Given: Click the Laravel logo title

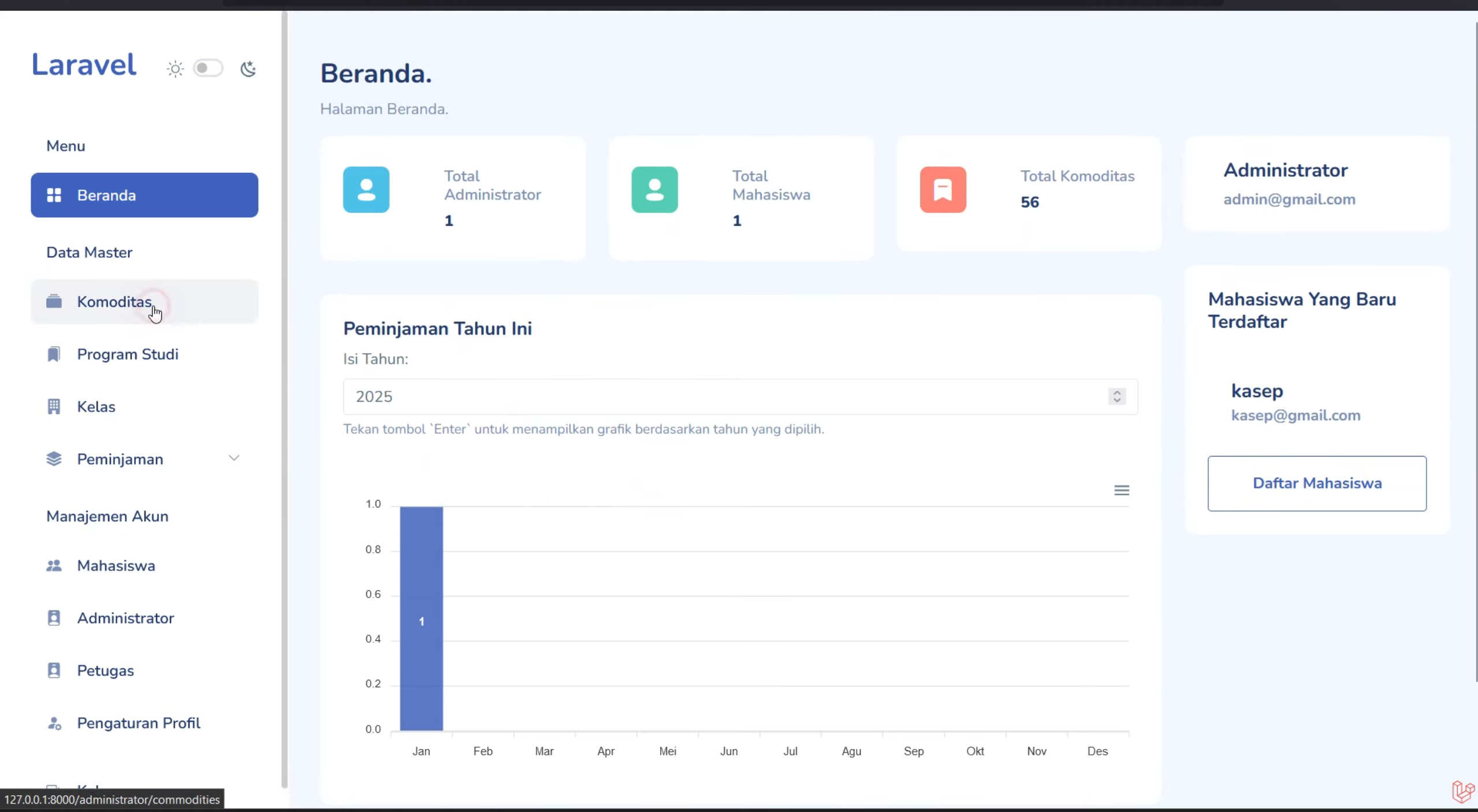Looking at the screenshot, I should click(x=84, y=64).
